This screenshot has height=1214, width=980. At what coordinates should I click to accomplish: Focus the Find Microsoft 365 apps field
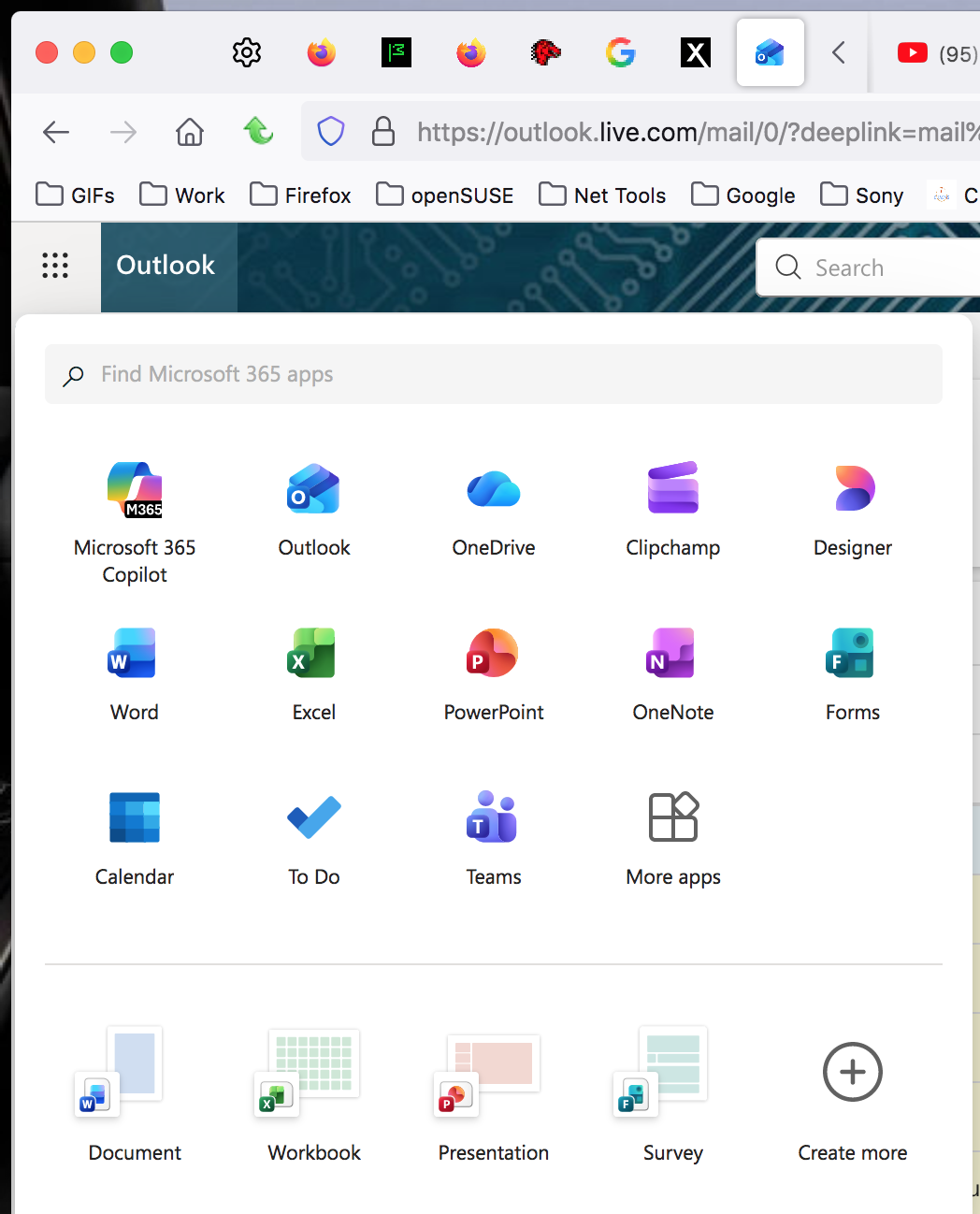494,374
